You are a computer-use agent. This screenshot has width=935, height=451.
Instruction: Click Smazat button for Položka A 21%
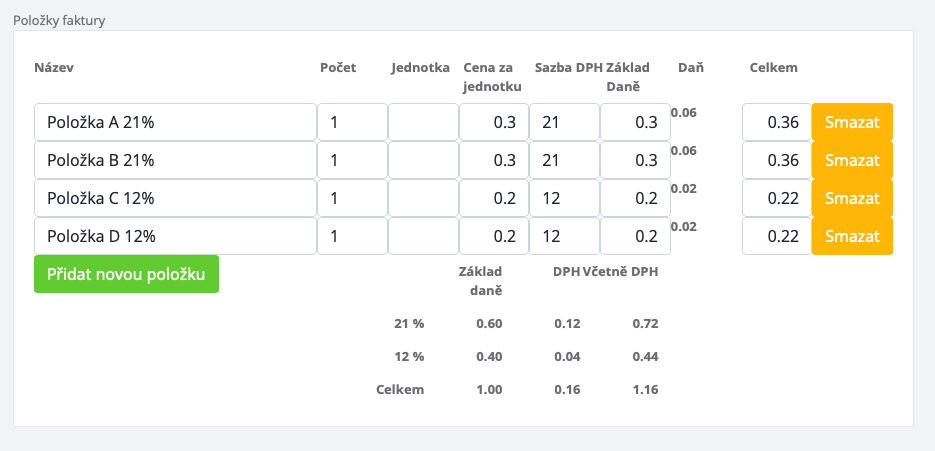pyautogui.click(x=852, y=122)
